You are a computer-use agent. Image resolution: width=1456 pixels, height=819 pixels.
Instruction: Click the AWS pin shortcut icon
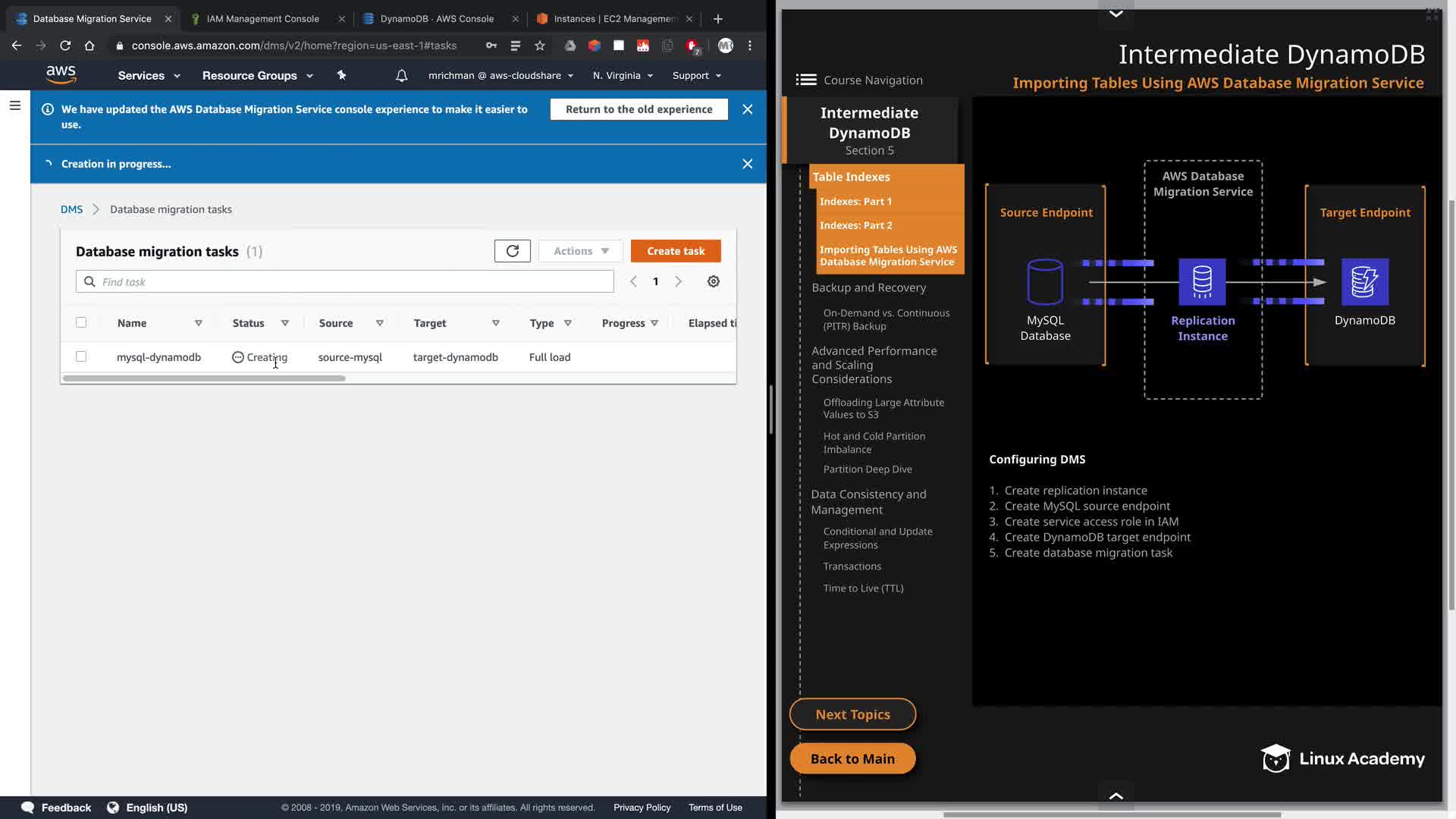[341, 75]
